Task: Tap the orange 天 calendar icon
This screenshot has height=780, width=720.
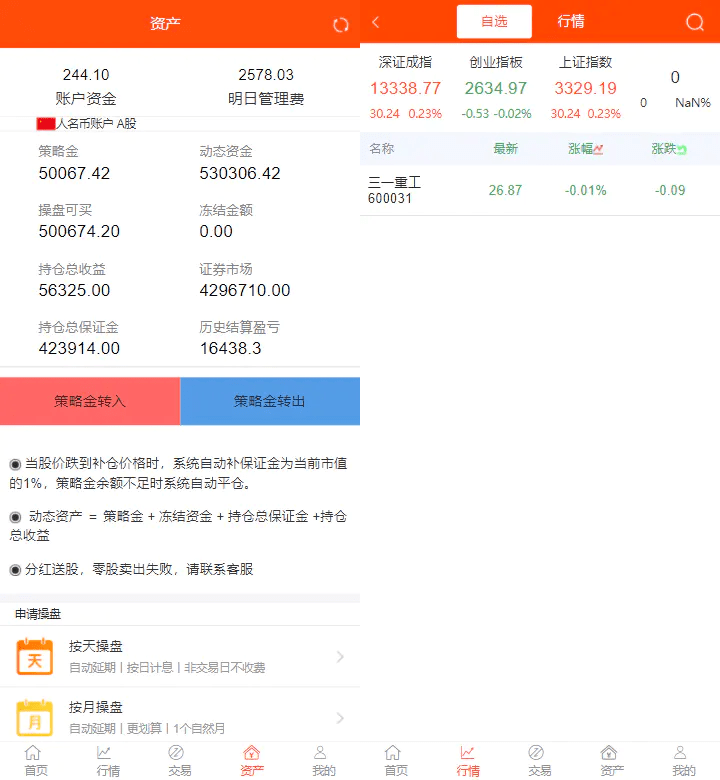Action: 35,657
